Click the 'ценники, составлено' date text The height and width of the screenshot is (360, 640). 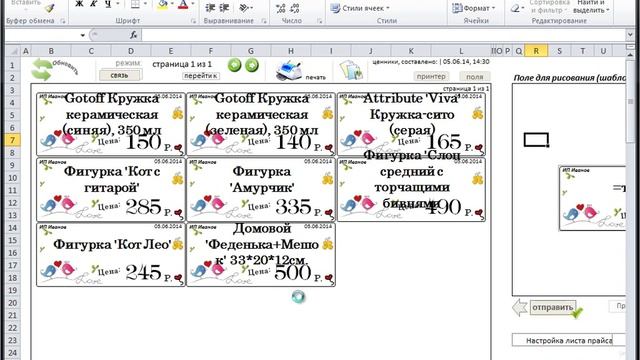click(x=431, y=62)
